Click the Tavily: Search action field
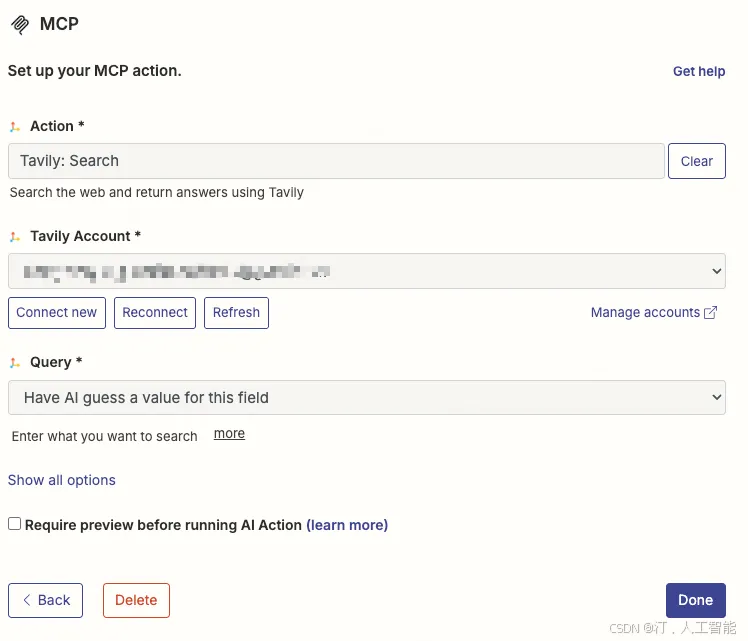Image resolution: width=748 pixels, height=641 pixels. coord(336,161)
